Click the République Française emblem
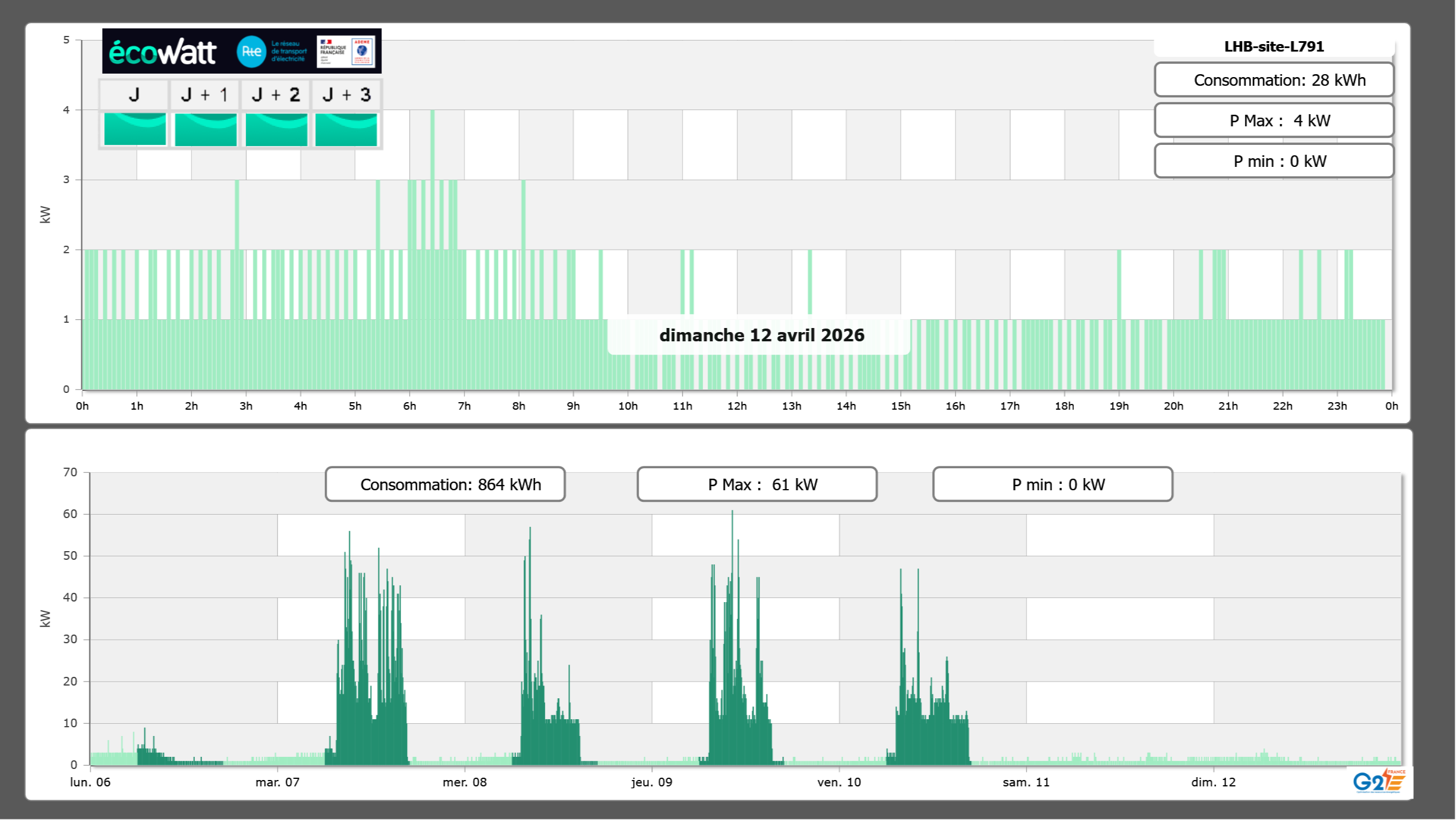The width and height of the screenshot is (1456, 820). pos(333,52)
